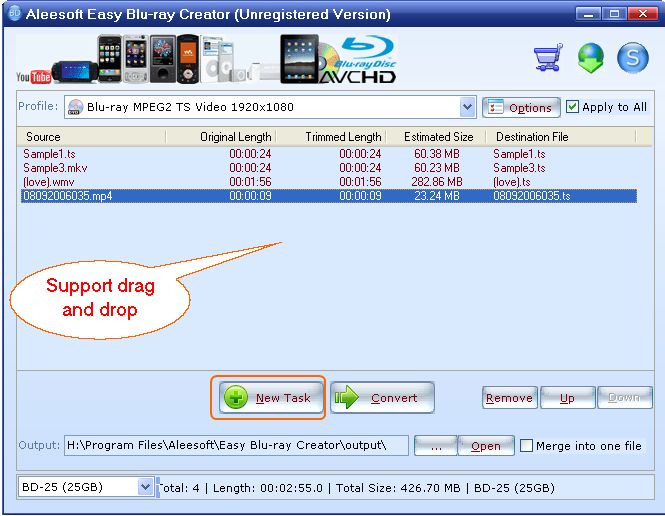The width and height of the screenshot is (665, 516).
Task: Click the Options button list icon
Action: pyautogui.click(x=495, y=107)
